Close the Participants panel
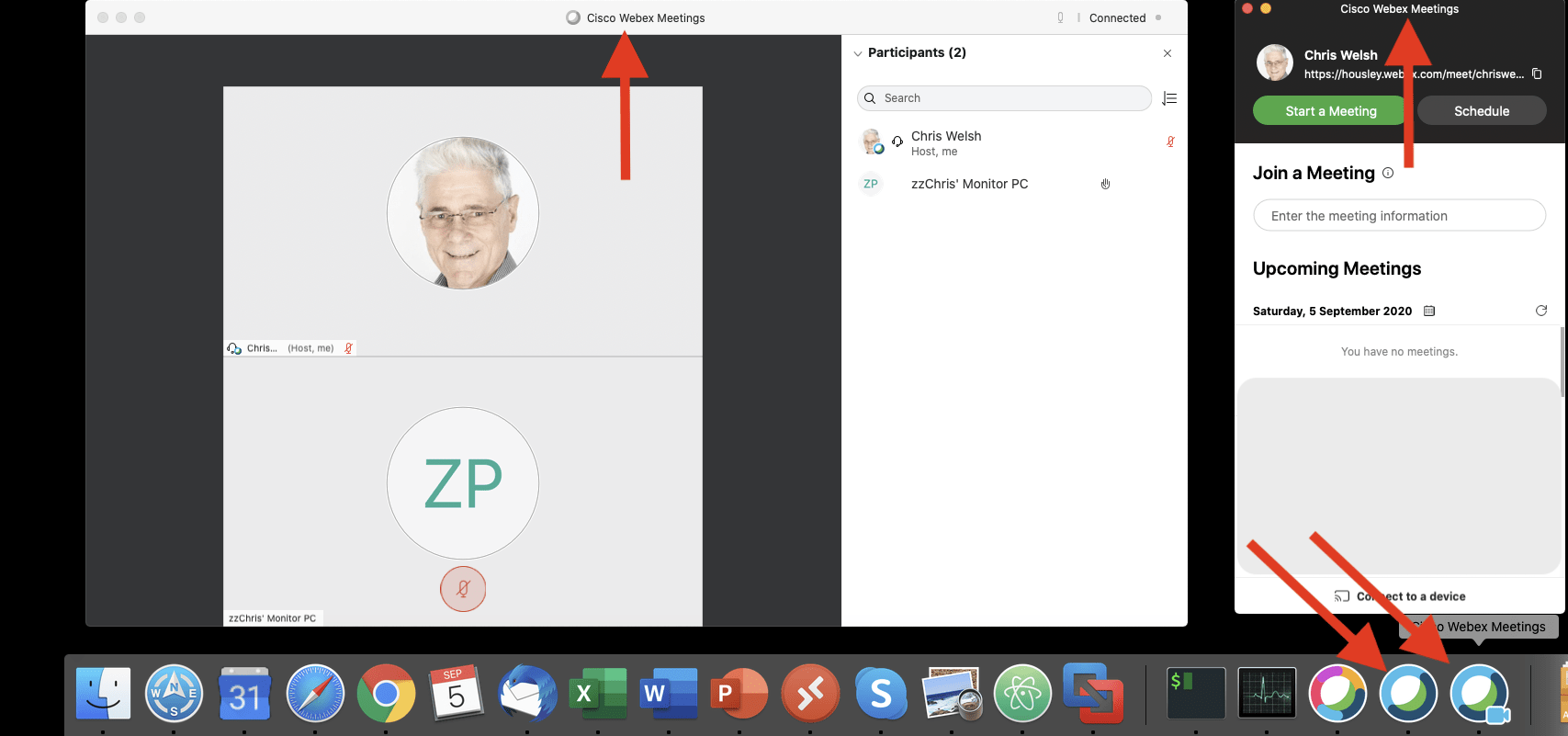 tap(1168, 53)
